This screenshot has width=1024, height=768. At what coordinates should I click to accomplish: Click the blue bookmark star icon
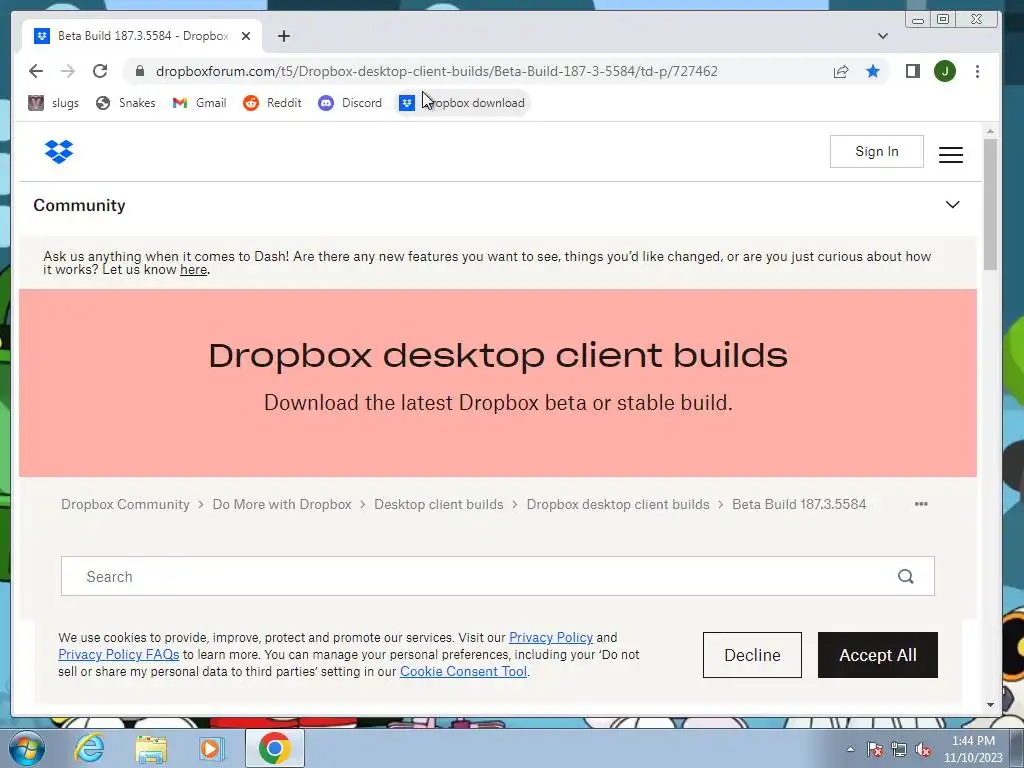tap(872, 71)
